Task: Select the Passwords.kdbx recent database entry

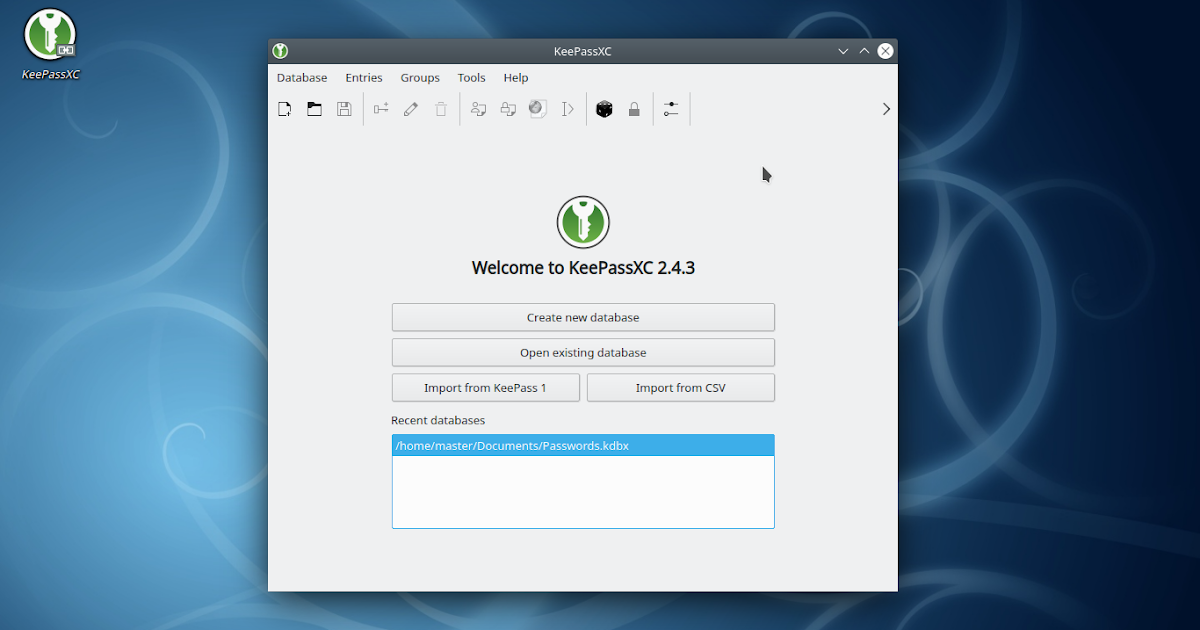Action: coord(583,445)
